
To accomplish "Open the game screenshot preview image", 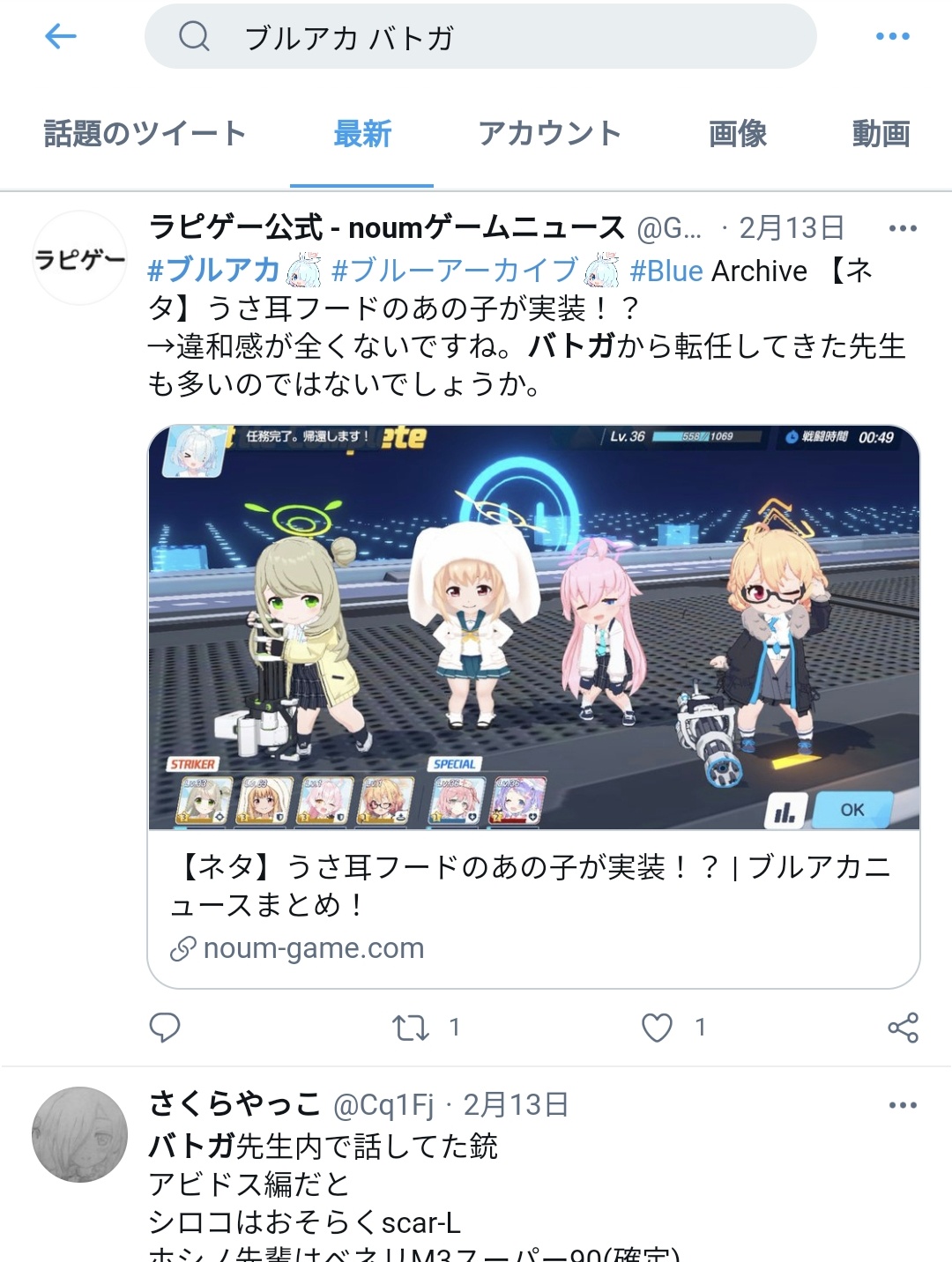I will (x=534, y=627).
